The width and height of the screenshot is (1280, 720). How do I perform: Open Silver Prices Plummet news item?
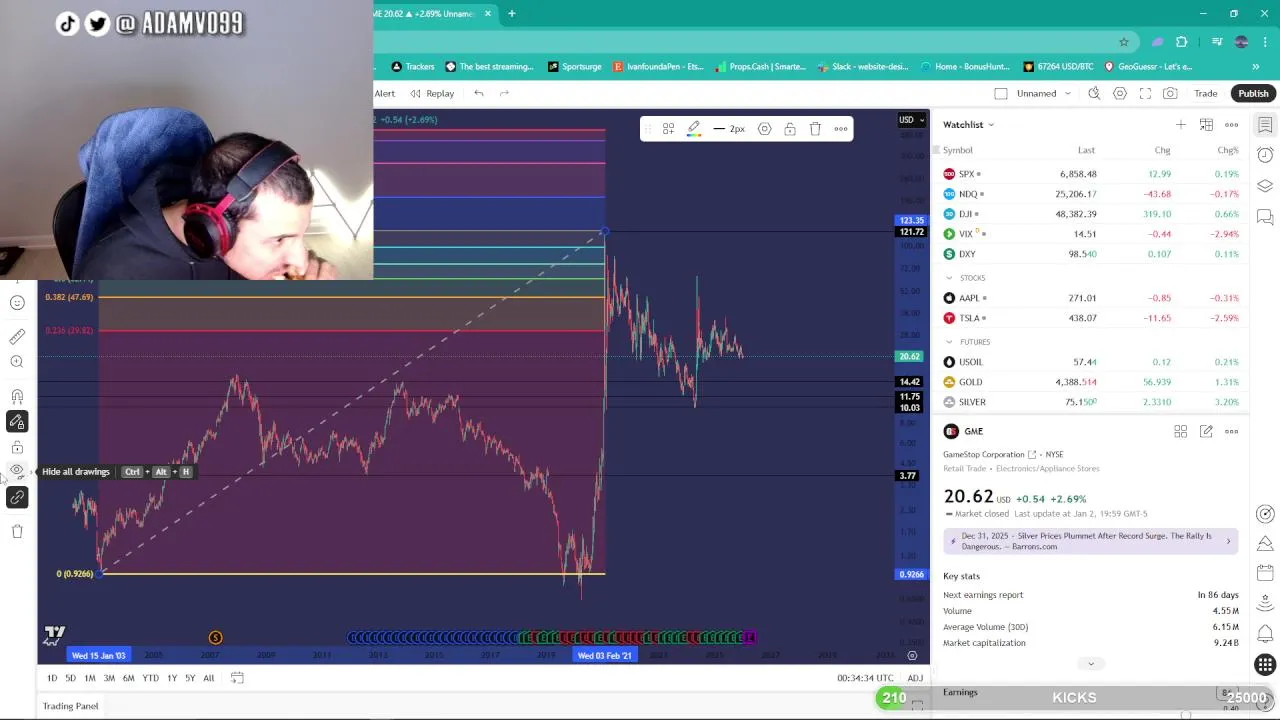(1091, 541)
